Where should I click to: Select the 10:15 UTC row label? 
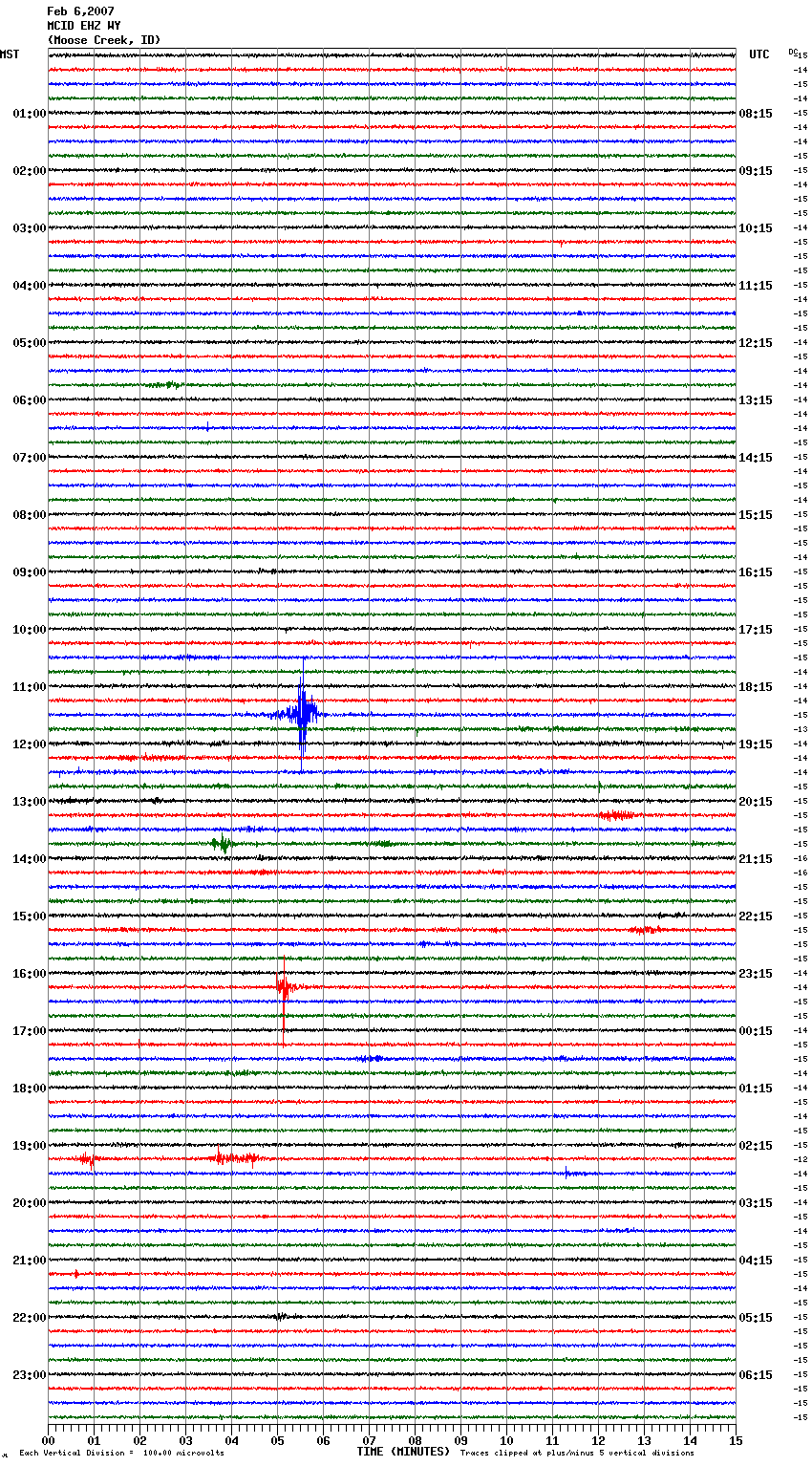click(756, 228)
